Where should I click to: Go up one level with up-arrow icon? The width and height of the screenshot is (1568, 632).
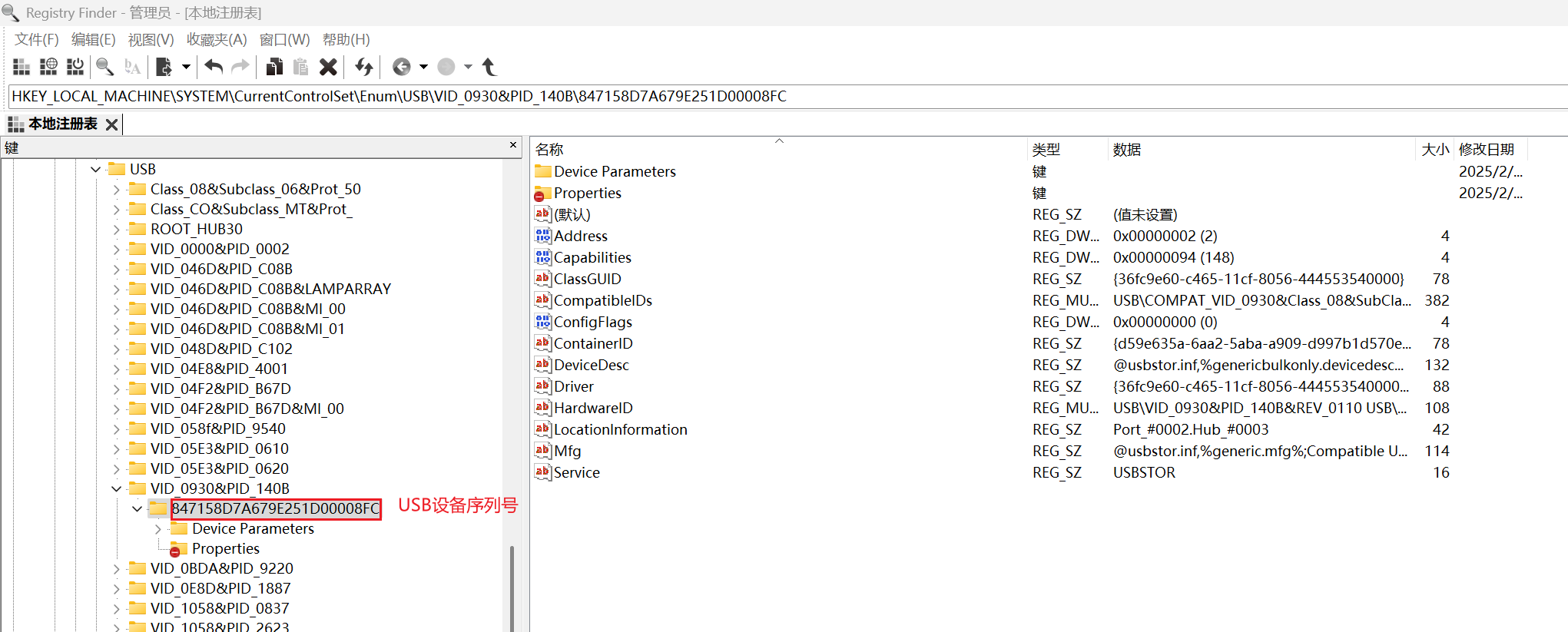tap(489, 68)
